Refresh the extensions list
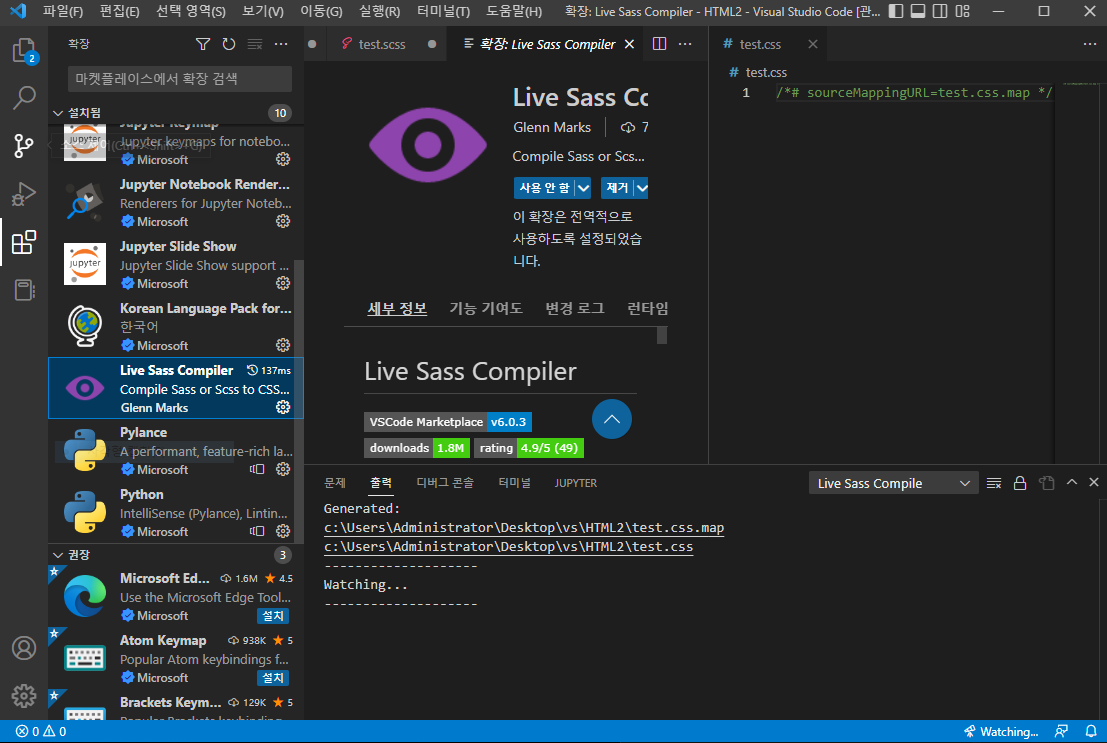This screenshot has height=743, width=1107. pos(229,44)
